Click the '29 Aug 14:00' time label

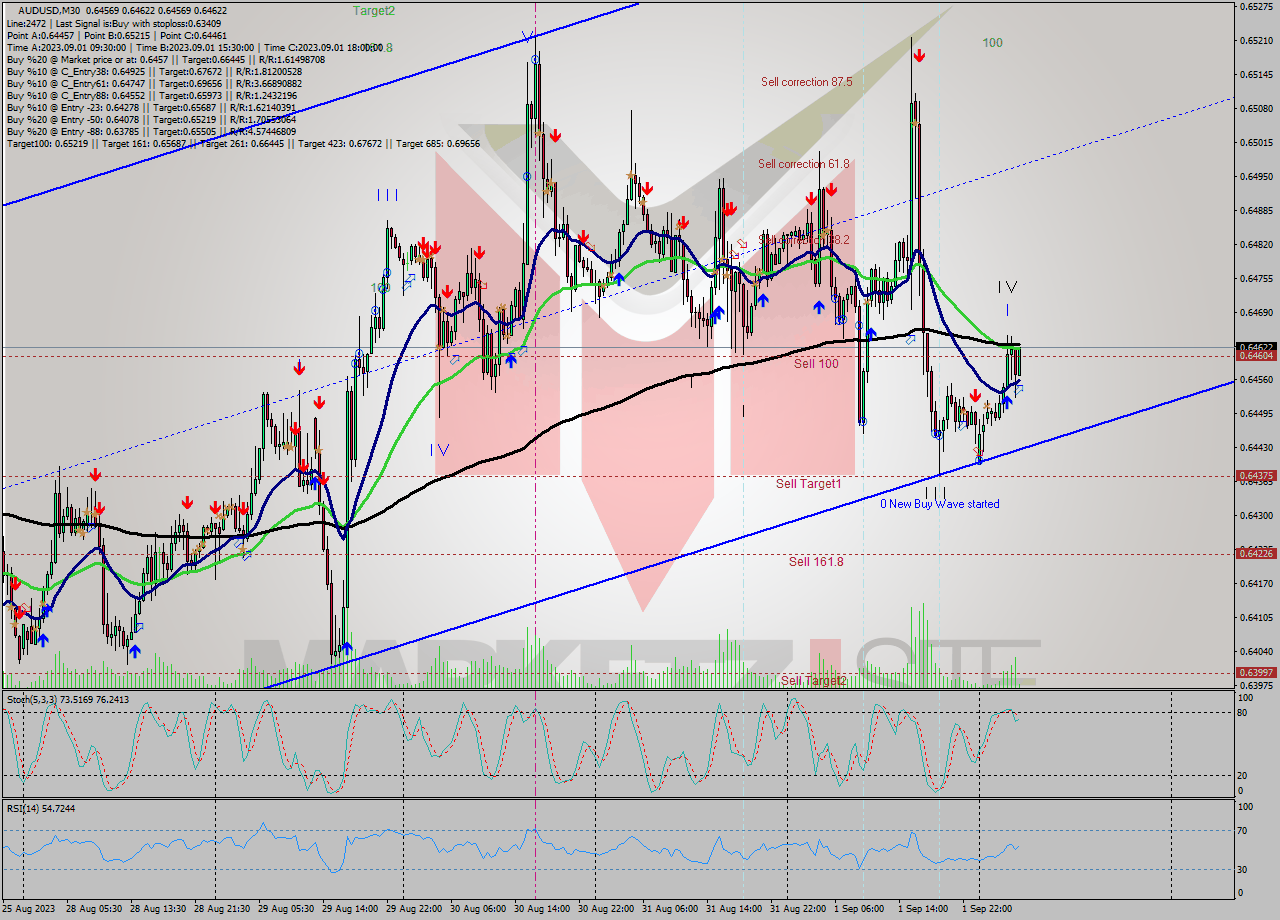point(350,909)
